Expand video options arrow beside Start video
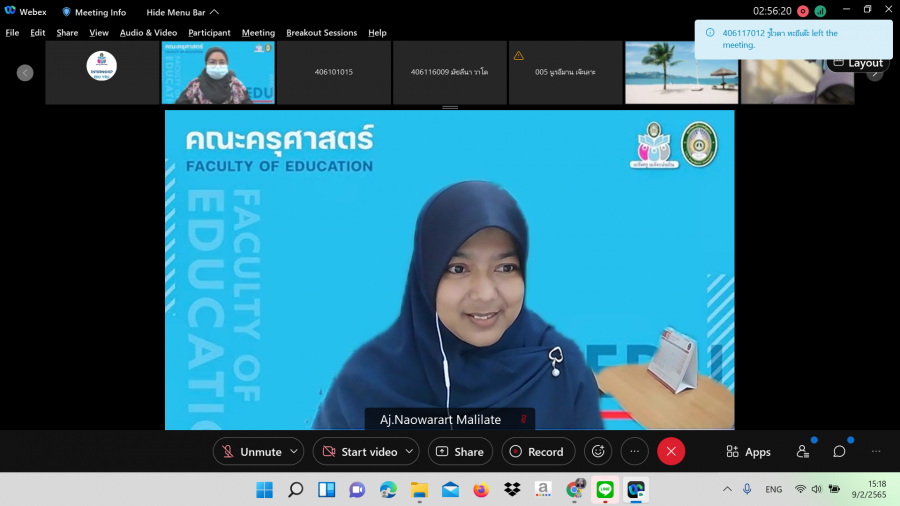This screenshot has width=900, height=506. coord(410,452)
